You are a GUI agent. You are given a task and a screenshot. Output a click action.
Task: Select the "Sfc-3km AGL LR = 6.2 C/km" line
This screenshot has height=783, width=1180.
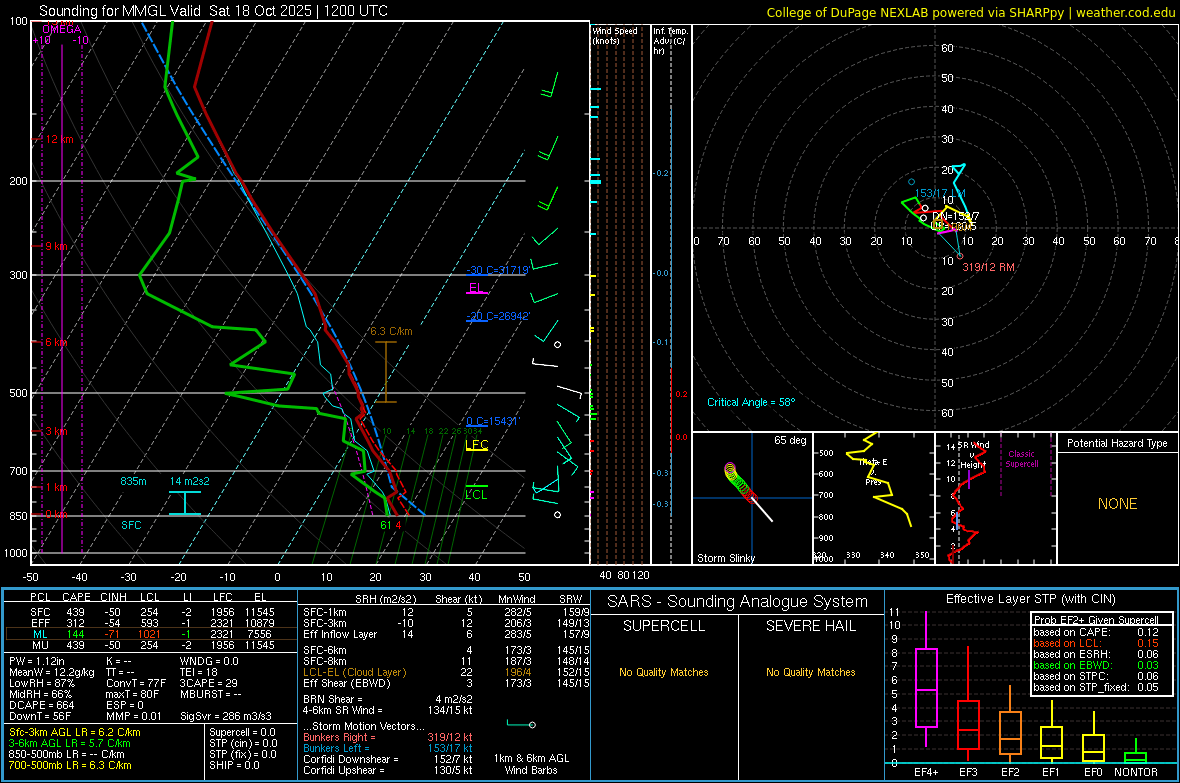coord(75,732)
